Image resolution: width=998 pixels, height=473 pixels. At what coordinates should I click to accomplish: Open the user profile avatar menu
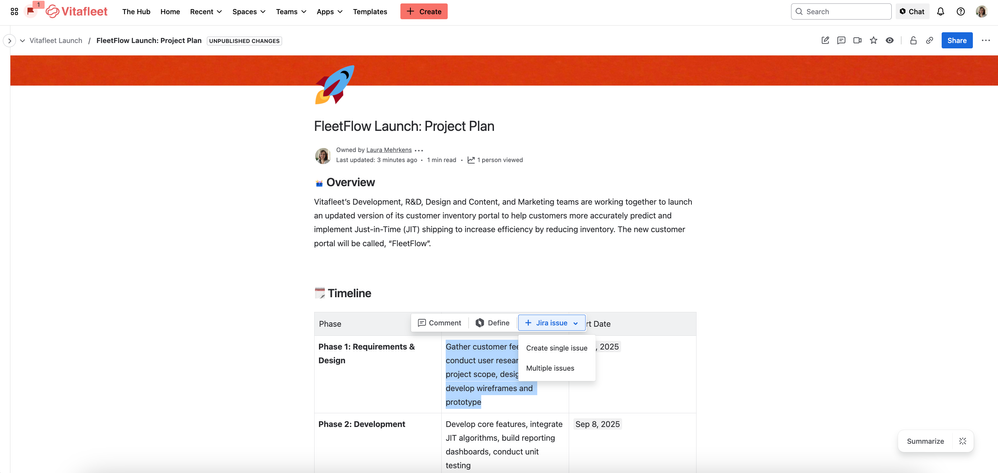pos(981,11)
